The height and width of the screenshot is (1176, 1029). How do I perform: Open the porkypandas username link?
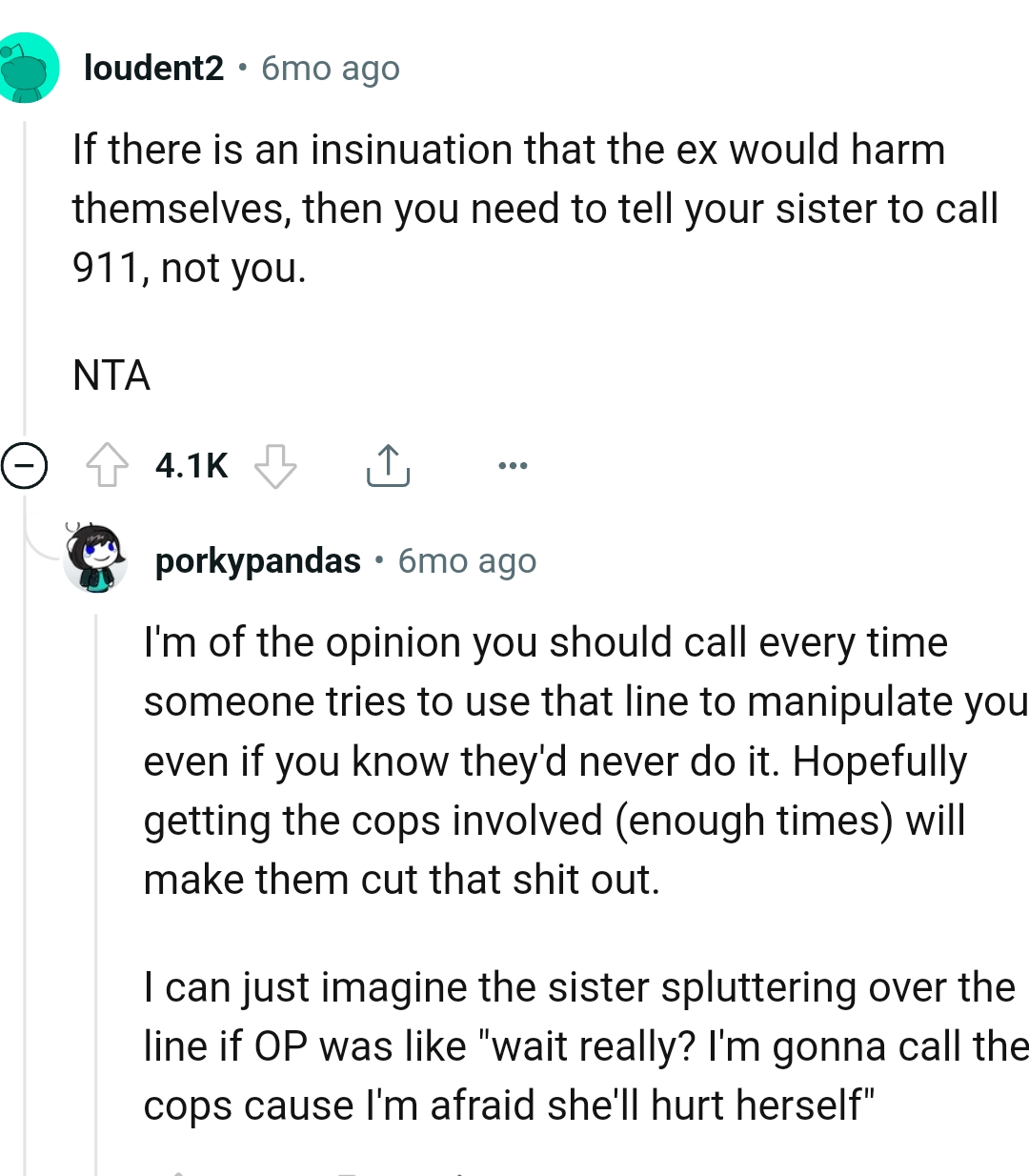point(257,560)
